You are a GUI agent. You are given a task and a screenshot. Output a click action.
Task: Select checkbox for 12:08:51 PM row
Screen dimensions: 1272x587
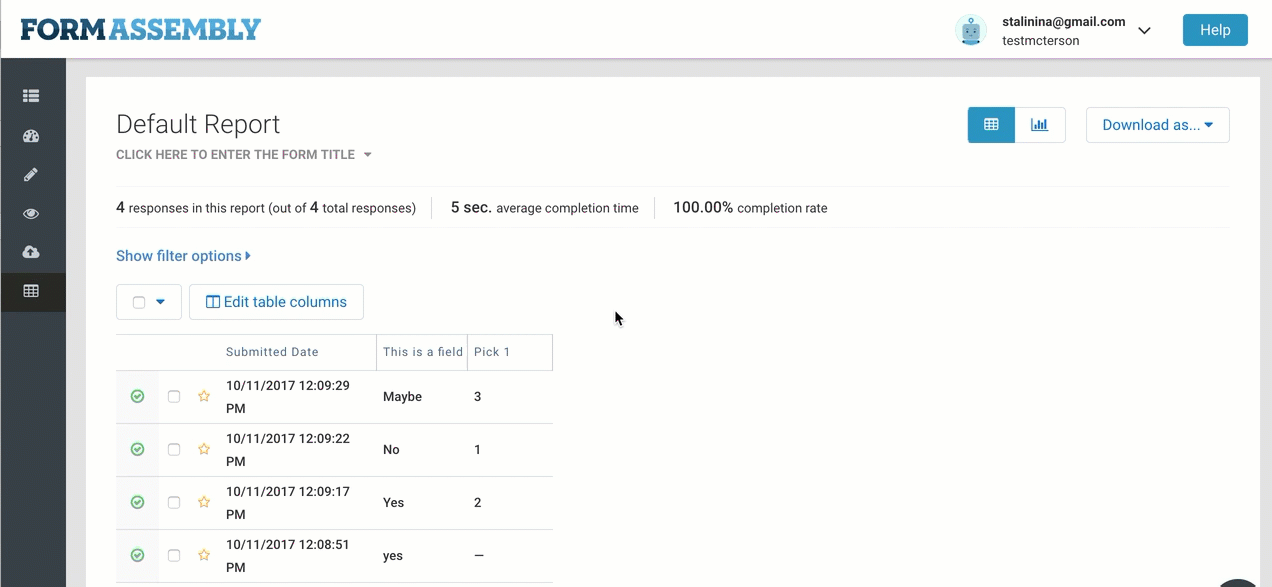(x=174, y=555)
